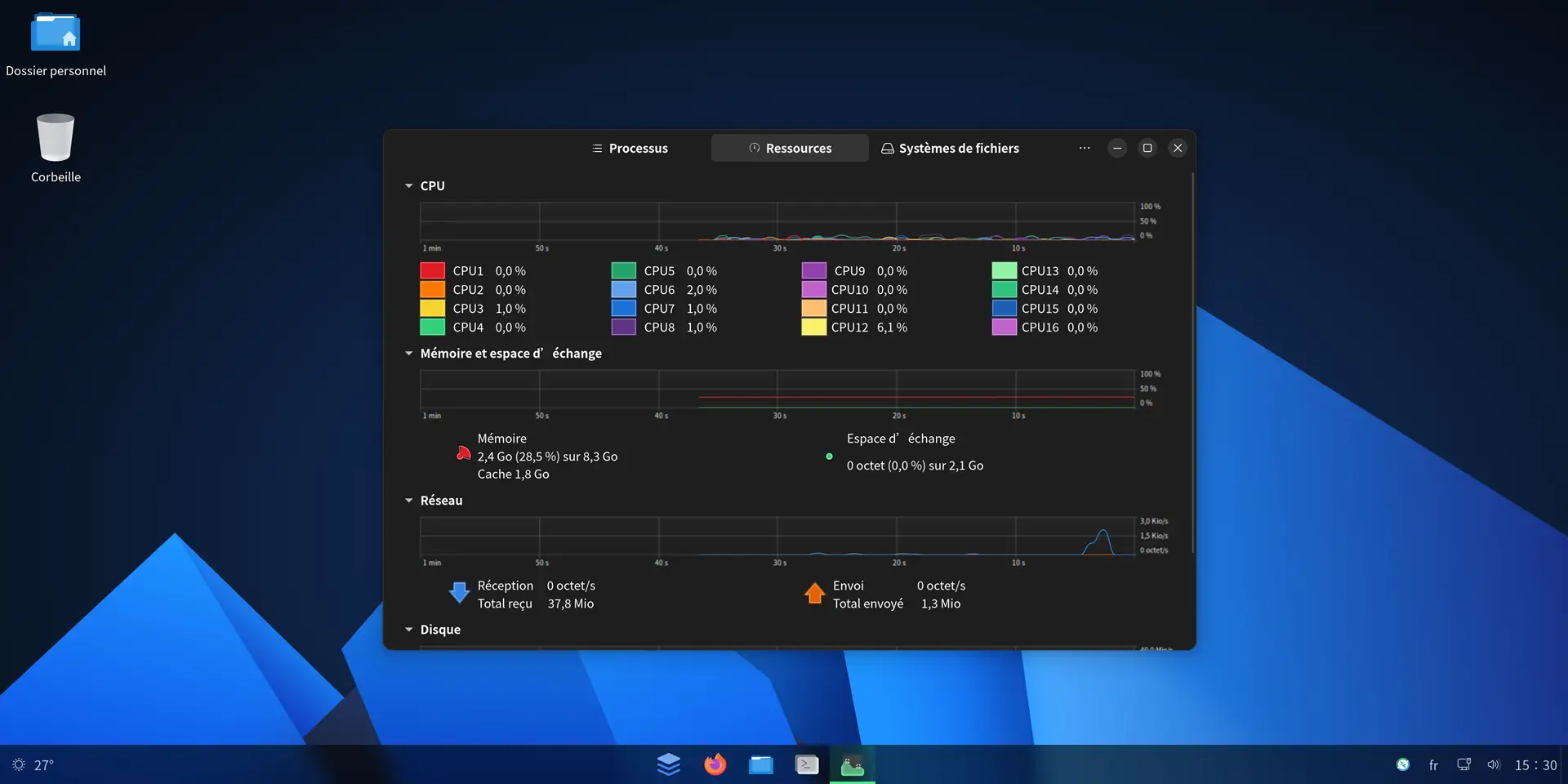This screenshot has height=784, width=1568.
Task: Click the CPU7 blue color swatch
Action: coord(624,308)
